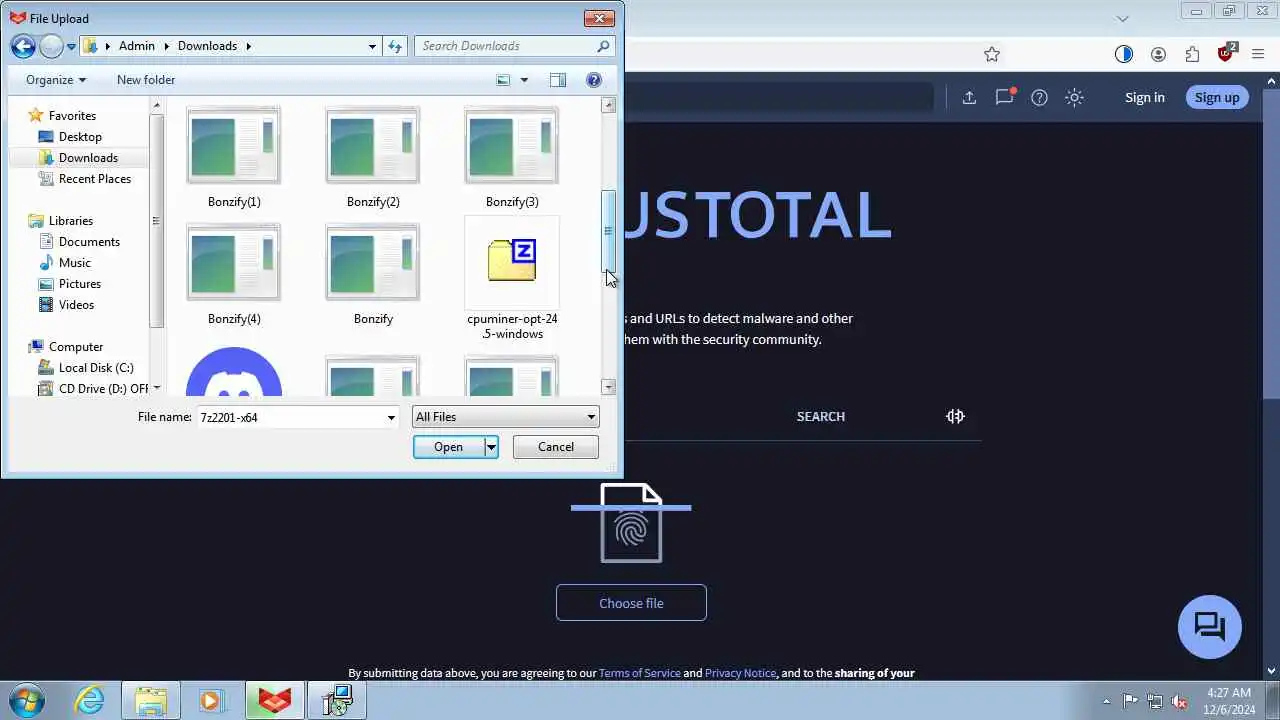Select Desktop in navigation pane
The image size is (1280, 720).
click(x=80, y=137)
